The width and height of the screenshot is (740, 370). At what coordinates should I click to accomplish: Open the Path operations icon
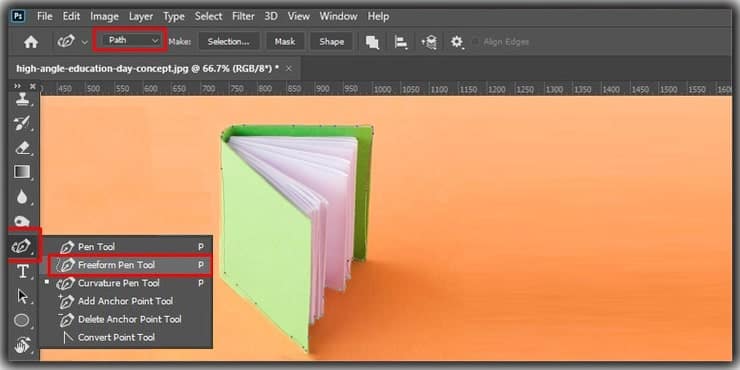click(x=372, y=42)
